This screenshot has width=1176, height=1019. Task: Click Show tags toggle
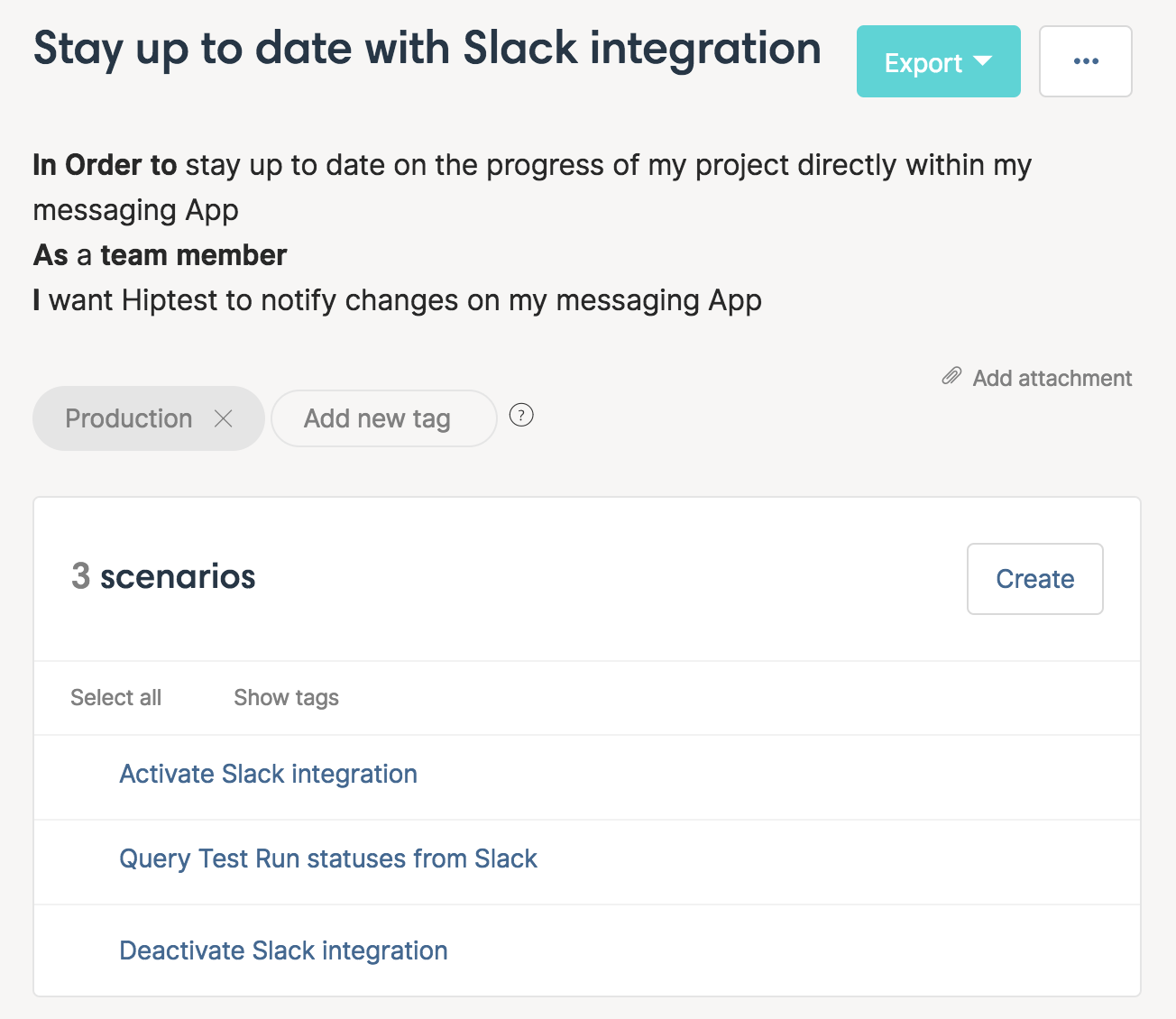[x=286, y=697]
